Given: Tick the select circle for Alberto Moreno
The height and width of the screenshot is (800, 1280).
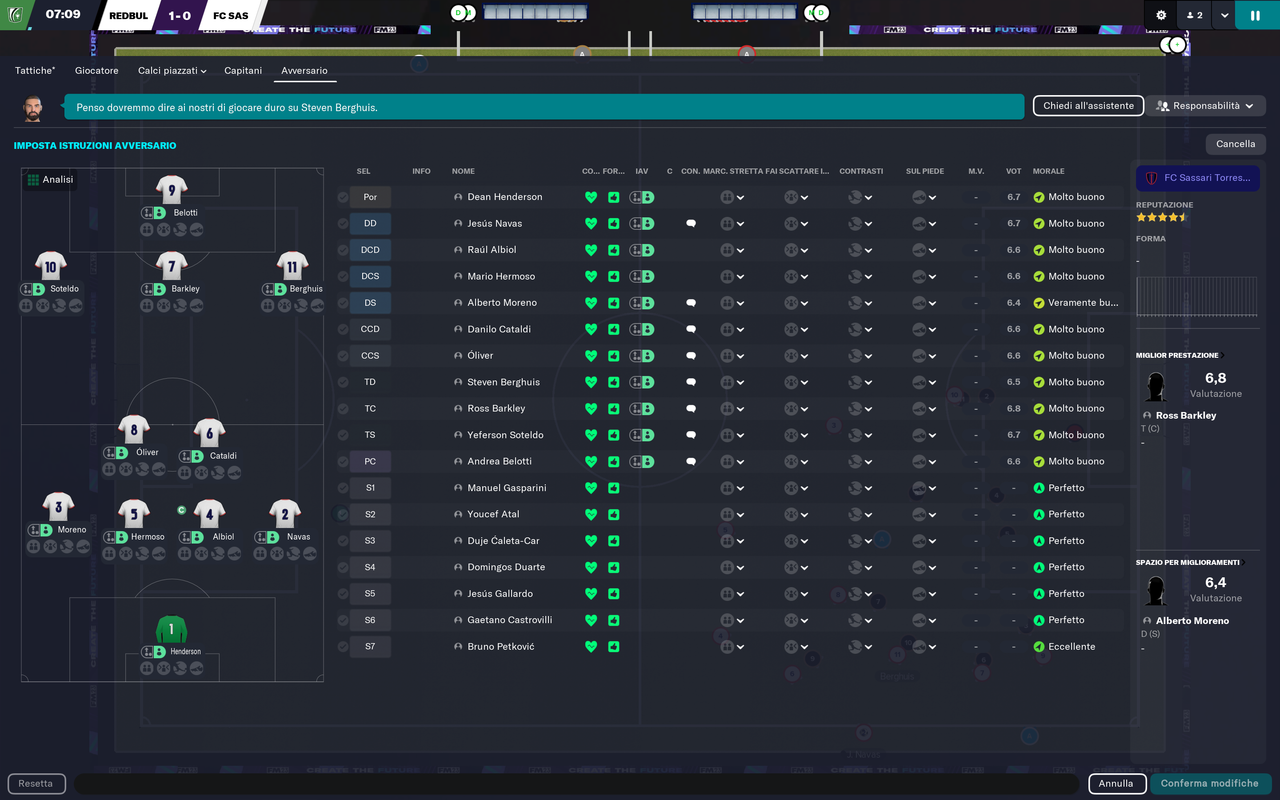Looking at the screenshot, I should pyautogui.click(x=343, y=303).
